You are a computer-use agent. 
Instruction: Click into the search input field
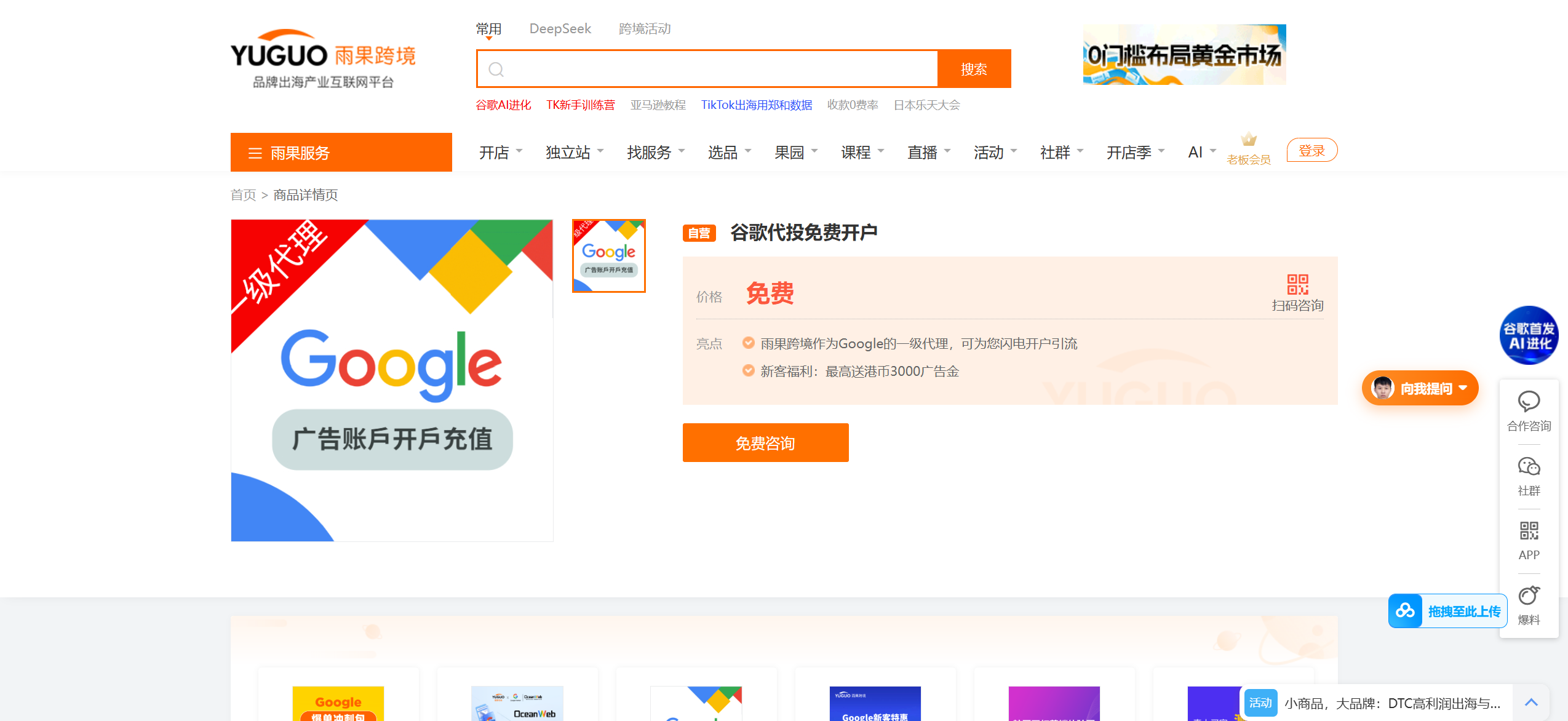click(x=707, y=69)
